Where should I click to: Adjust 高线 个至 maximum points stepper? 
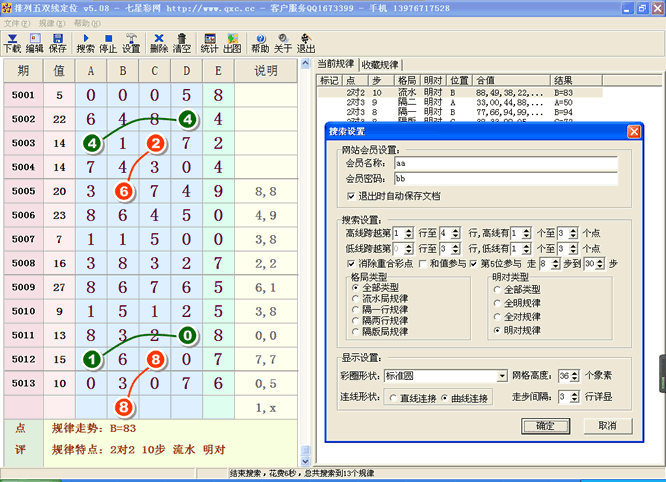pyautogui.click(x=573, y=233)
